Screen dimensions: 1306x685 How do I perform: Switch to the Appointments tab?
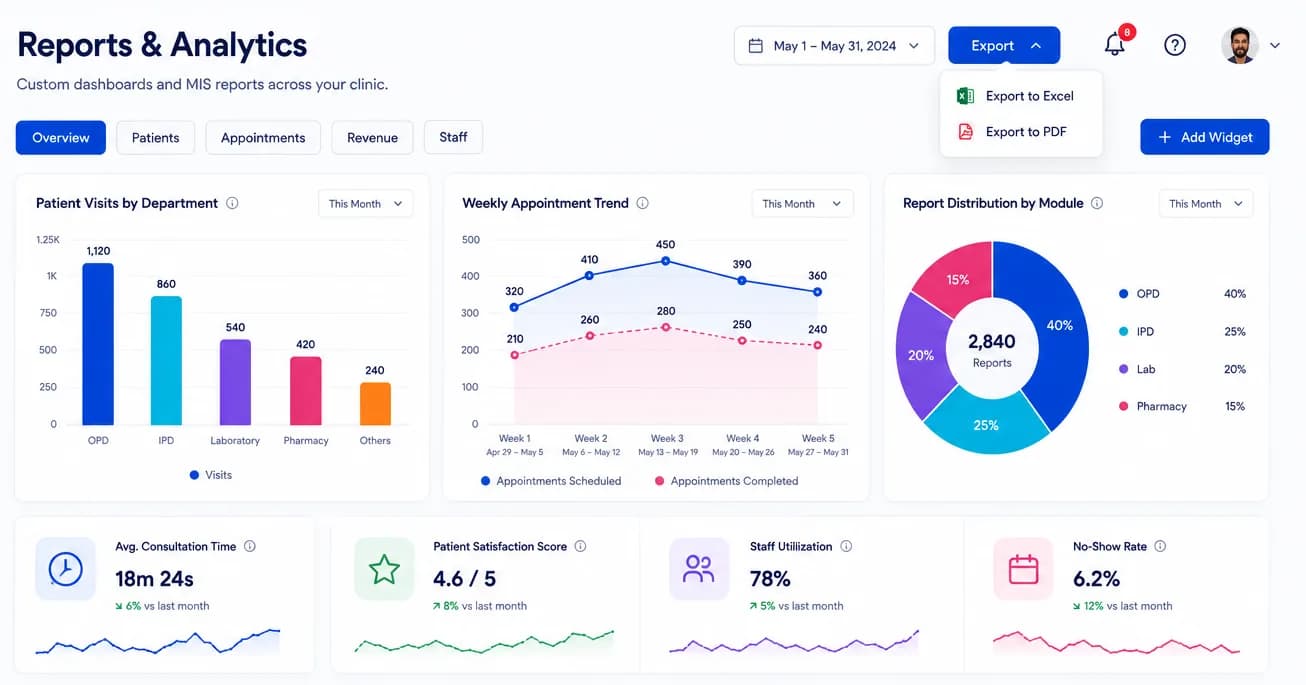pyautogui.click(x=263, y=137)
